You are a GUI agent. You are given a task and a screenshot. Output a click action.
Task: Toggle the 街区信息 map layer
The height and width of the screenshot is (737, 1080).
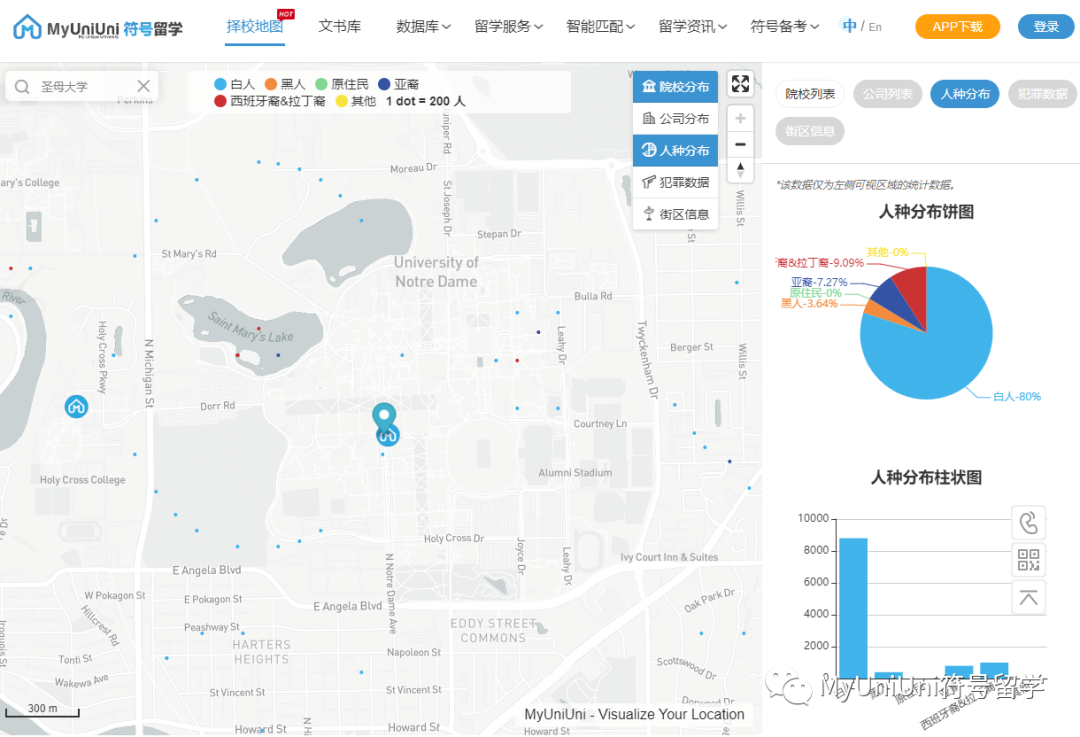pos(675,214)
